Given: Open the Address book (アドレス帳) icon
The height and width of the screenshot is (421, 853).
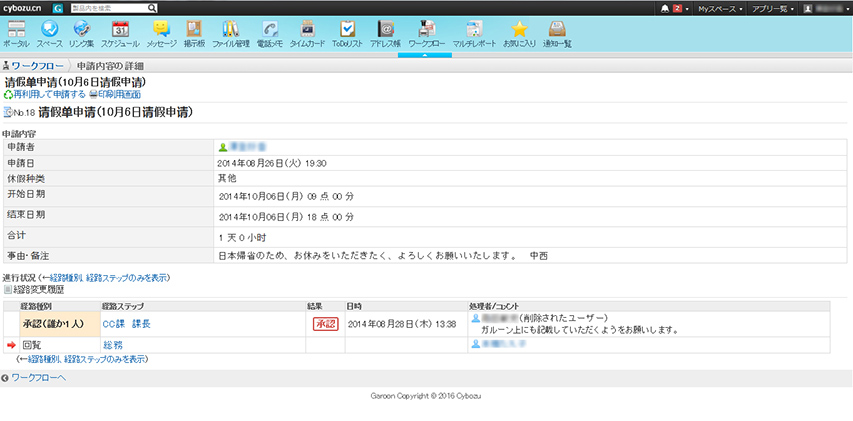Looking at the screenshot, I should tap(385, 29).
